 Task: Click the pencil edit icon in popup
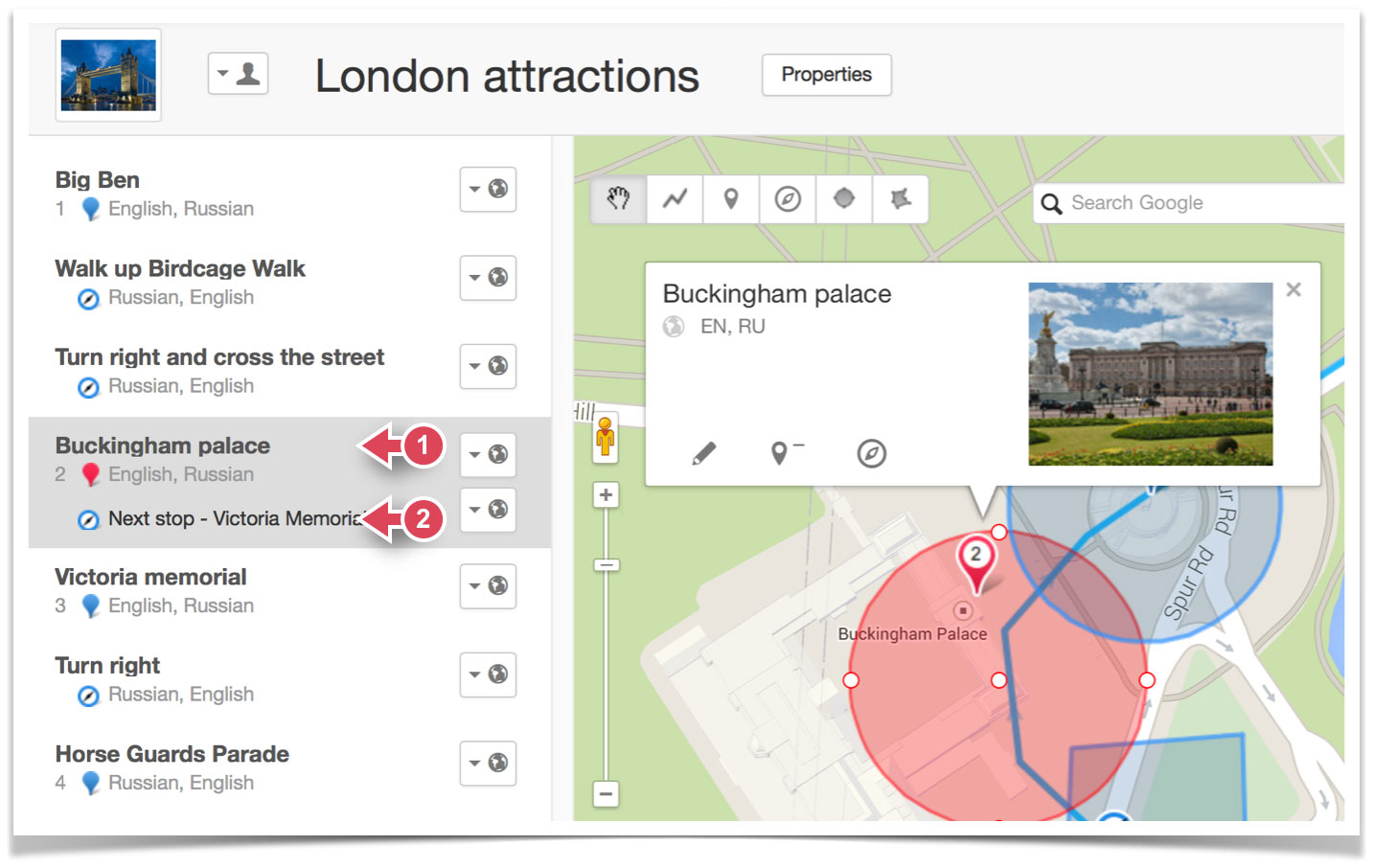pos(704,453)
